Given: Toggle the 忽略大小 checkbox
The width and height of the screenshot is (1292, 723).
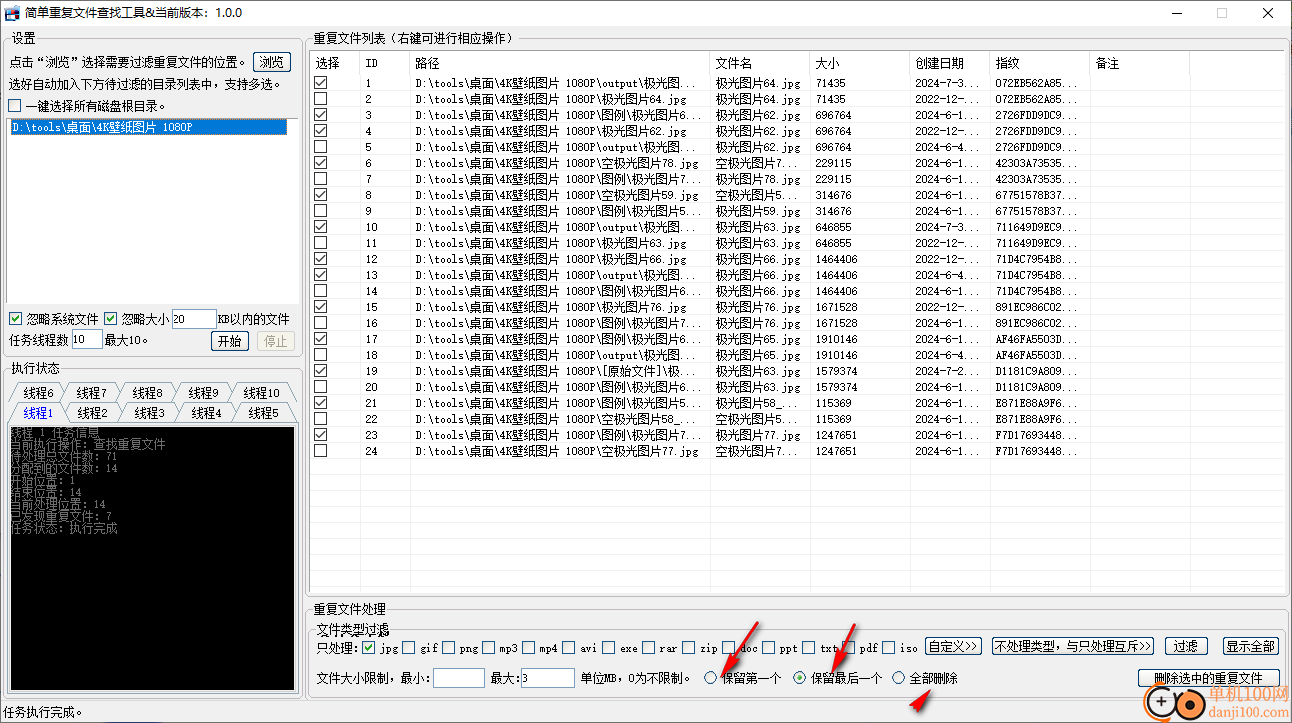Looking at the screenshot, I should click(111, 319).
